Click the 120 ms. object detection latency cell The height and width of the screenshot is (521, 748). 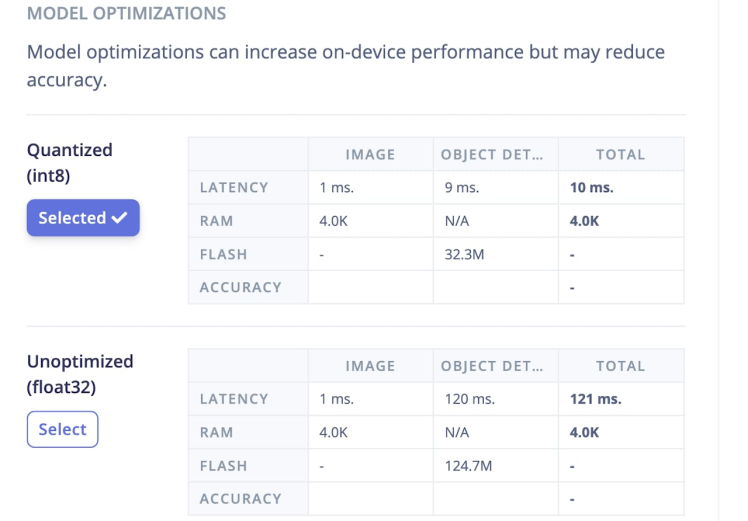(470, 399)
